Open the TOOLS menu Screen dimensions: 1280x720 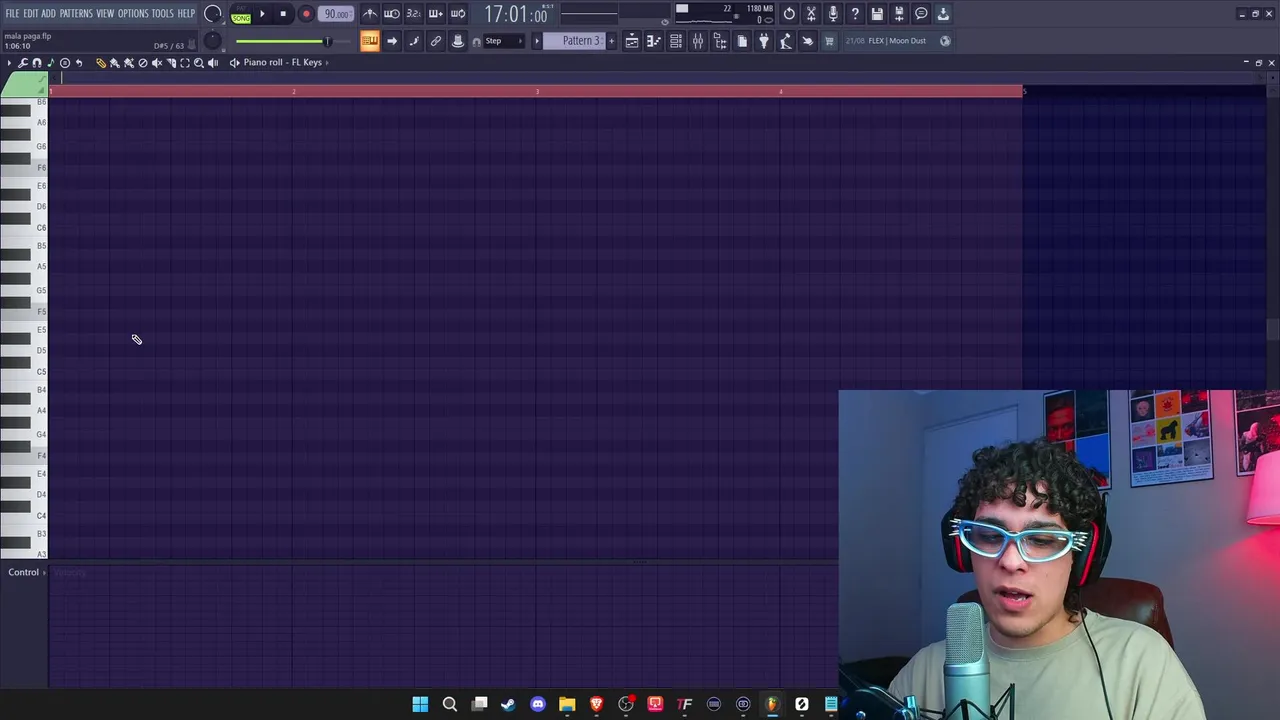tap(162, 14)
